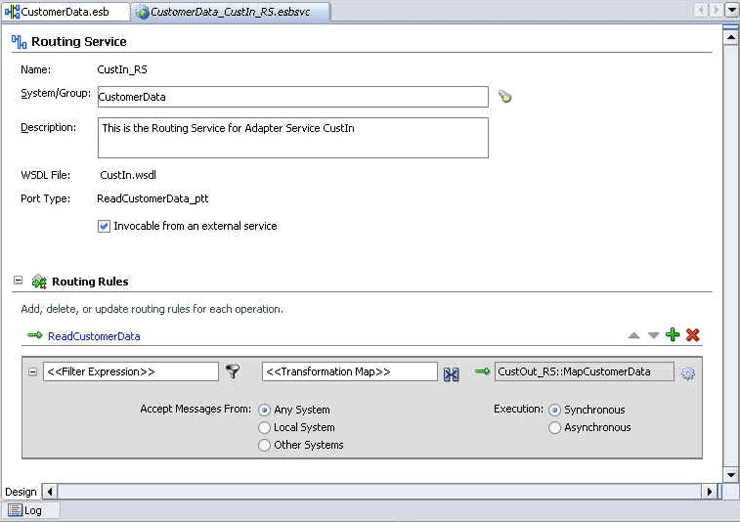Image resolution: width=740 pixels, height=522 pixels.
Task: Switch to CustomerData.esb tab
Action: (x=66, y=12)
